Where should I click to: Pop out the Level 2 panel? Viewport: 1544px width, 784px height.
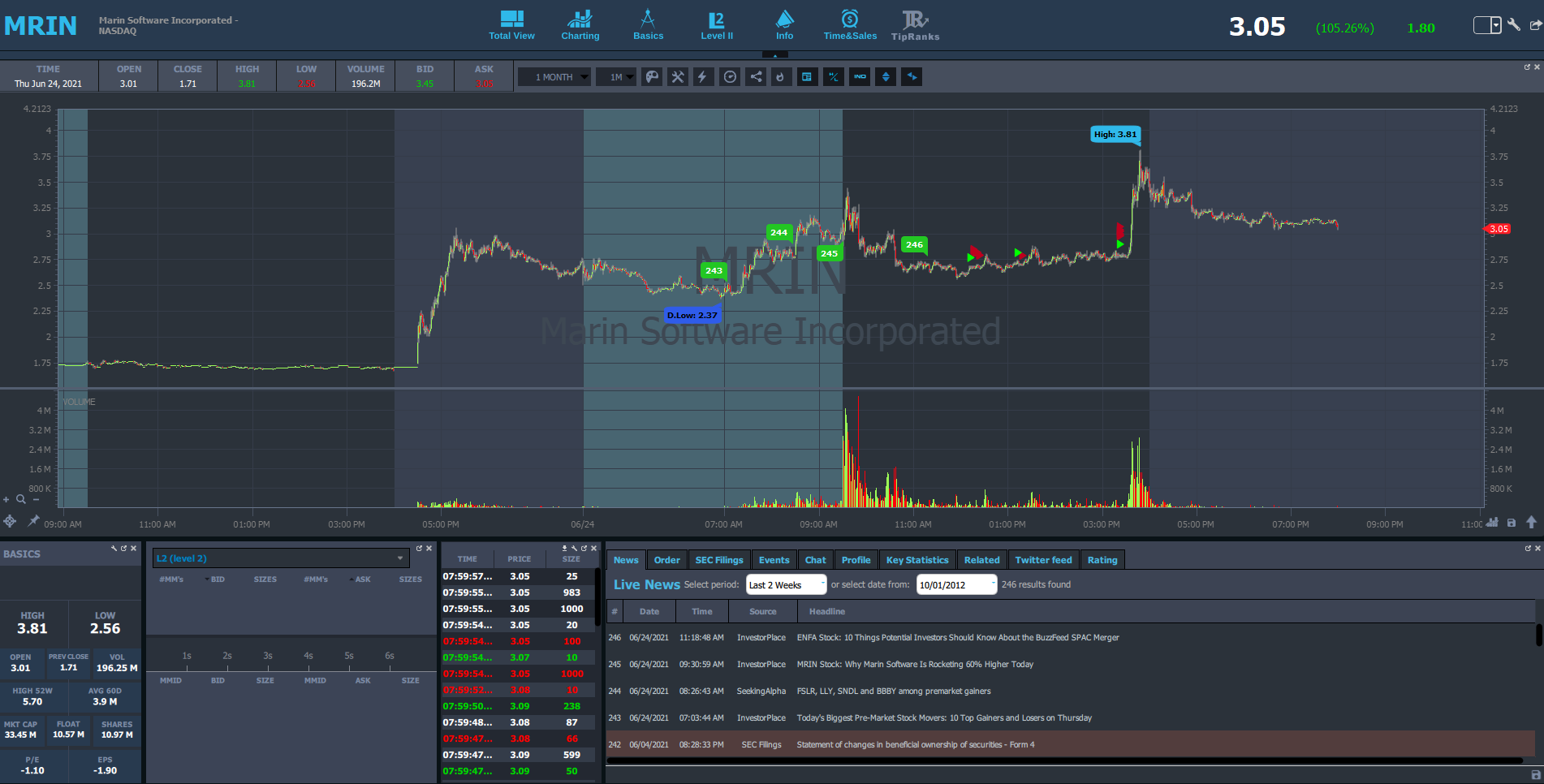(x=420, y=549)
